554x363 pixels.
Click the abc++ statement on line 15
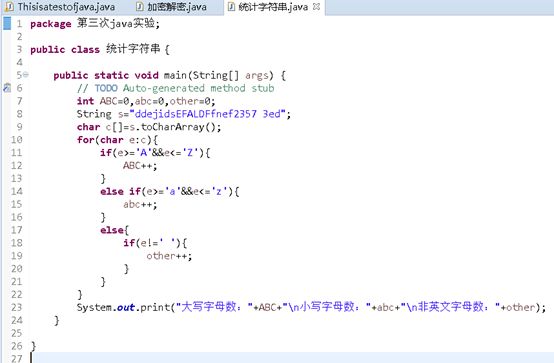pos(140,204)
